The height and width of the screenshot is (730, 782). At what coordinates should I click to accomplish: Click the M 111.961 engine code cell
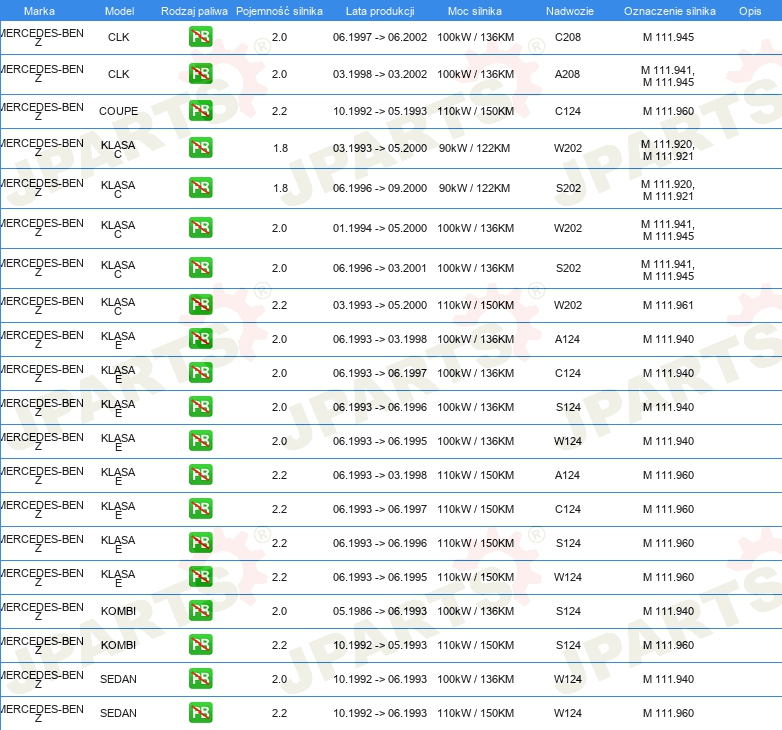(x=668, y=305)
